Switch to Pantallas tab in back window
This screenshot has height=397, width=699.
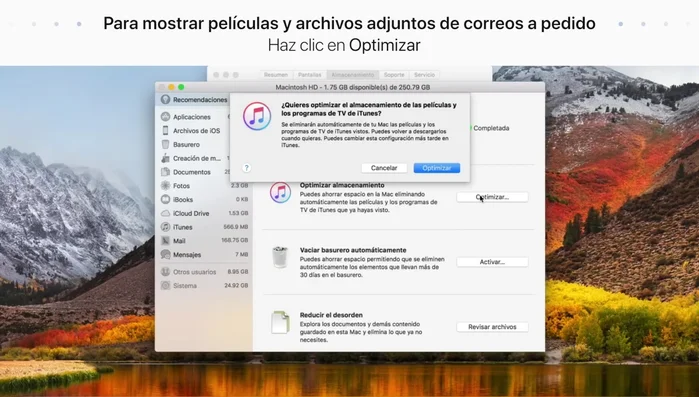(309, 75)
